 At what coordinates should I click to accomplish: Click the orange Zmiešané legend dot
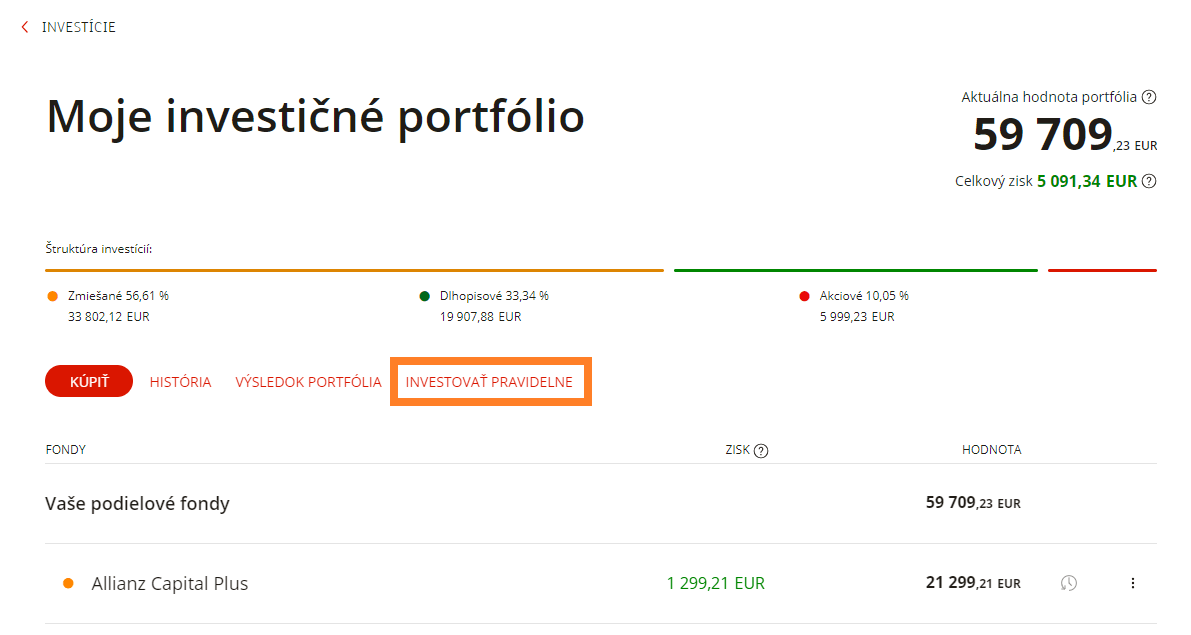pos(52,296)
